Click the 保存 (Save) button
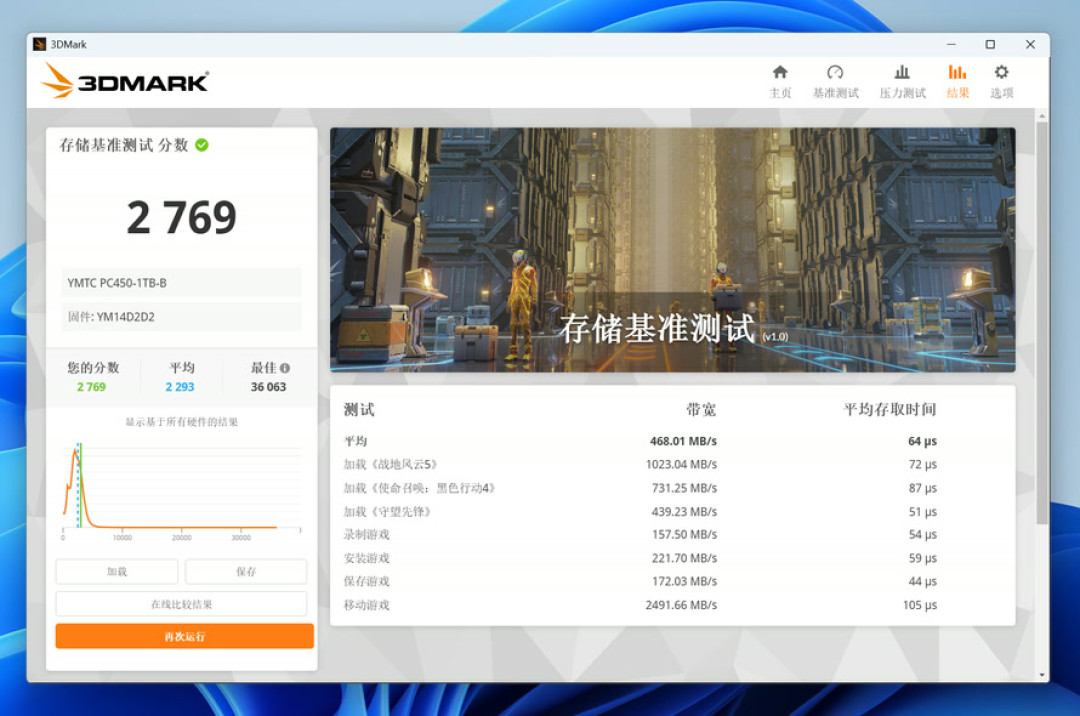The height and width of the screenshot is (716, 1080). click(x=246, y=571)
